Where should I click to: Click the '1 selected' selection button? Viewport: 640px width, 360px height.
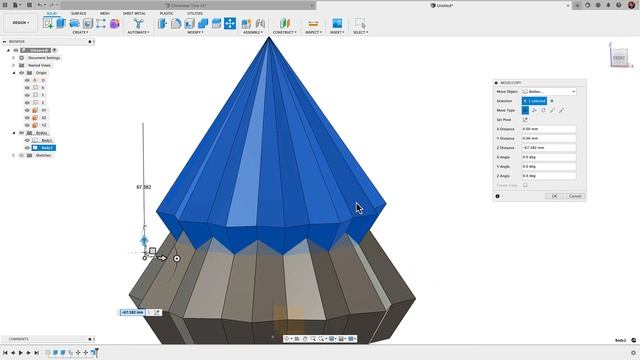(534, 101)
